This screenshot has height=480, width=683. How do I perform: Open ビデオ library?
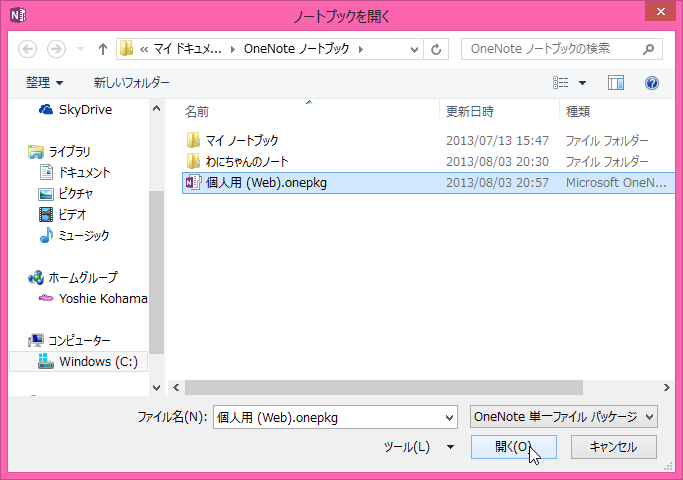[63, 214]
